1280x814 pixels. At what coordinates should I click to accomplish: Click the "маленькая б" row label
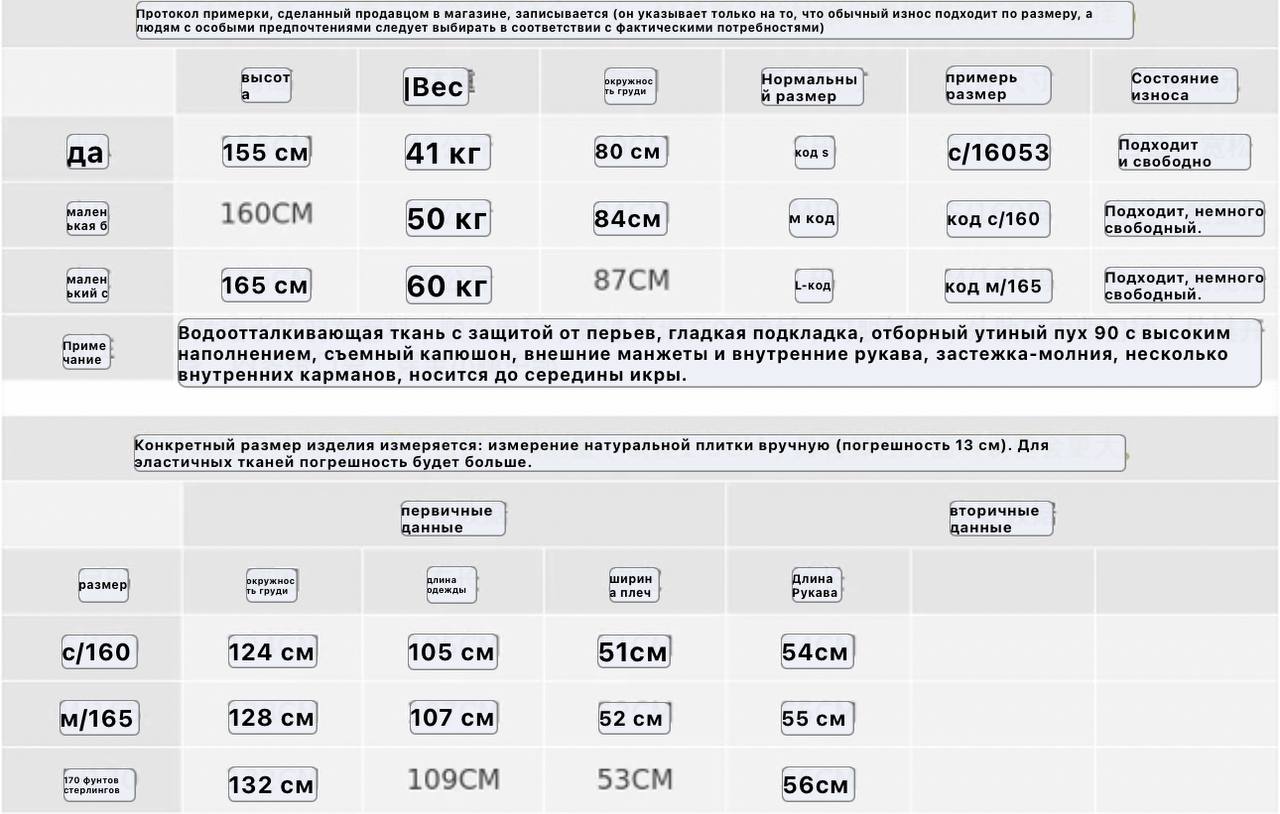pos(87,219)
